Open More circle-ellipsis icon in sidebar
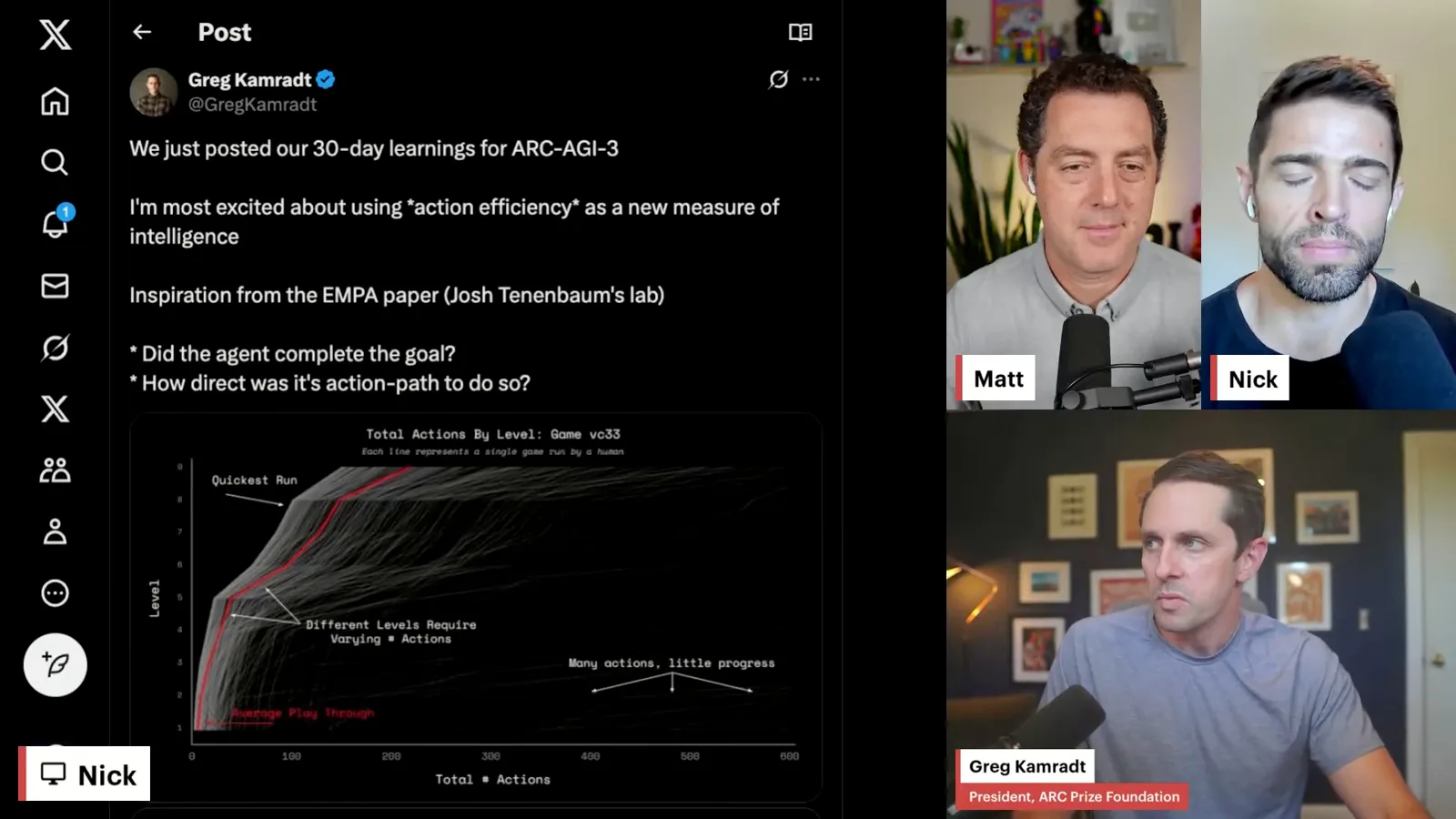 tap(55, 593)
